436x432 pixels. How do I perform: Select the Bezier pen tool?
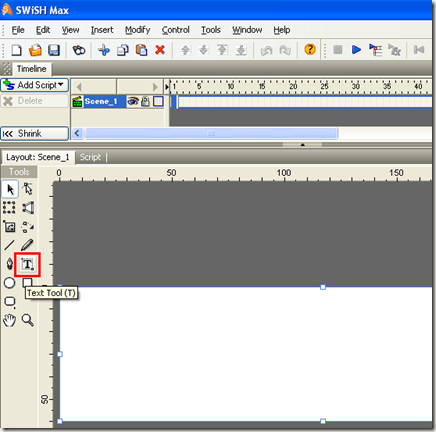click(x=10, y=264)
